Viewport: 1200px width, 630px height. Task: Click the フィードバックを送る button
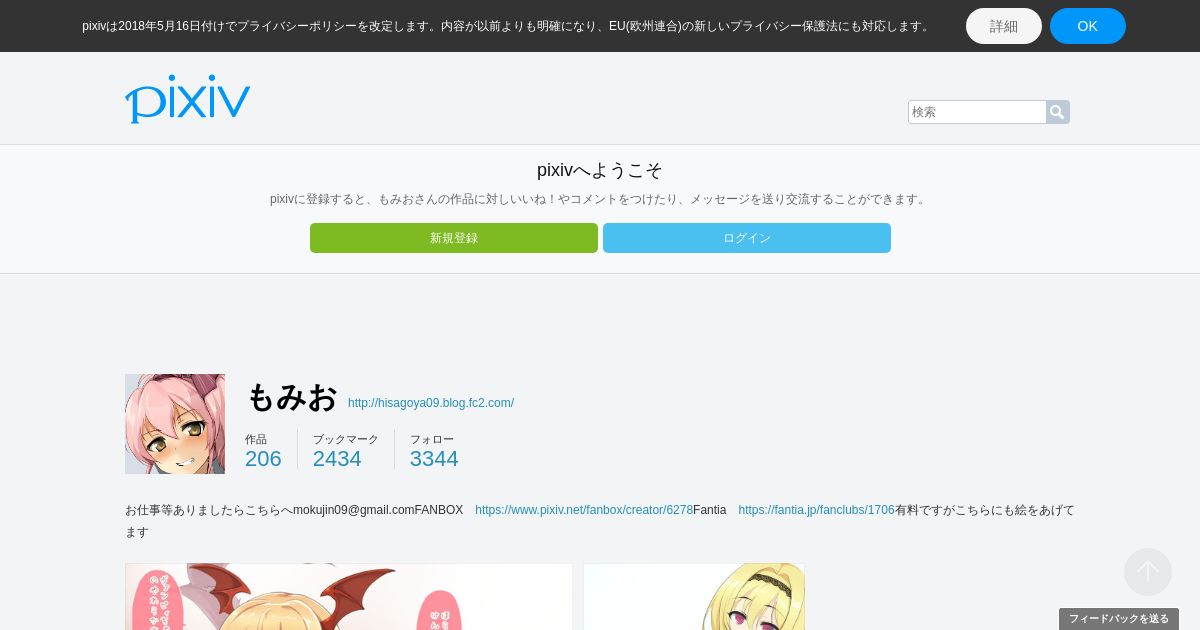pyautogui.click(x=1119, y=619)
